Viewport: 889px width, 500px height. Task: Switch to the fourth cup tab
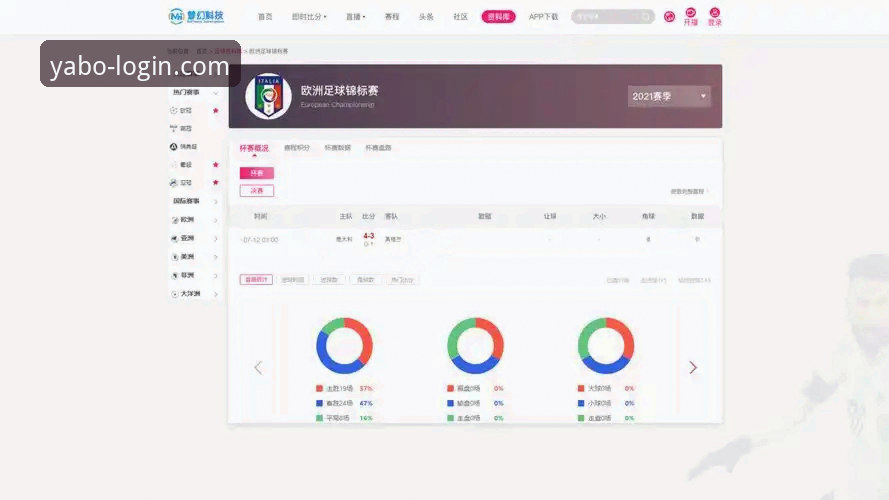378,148
